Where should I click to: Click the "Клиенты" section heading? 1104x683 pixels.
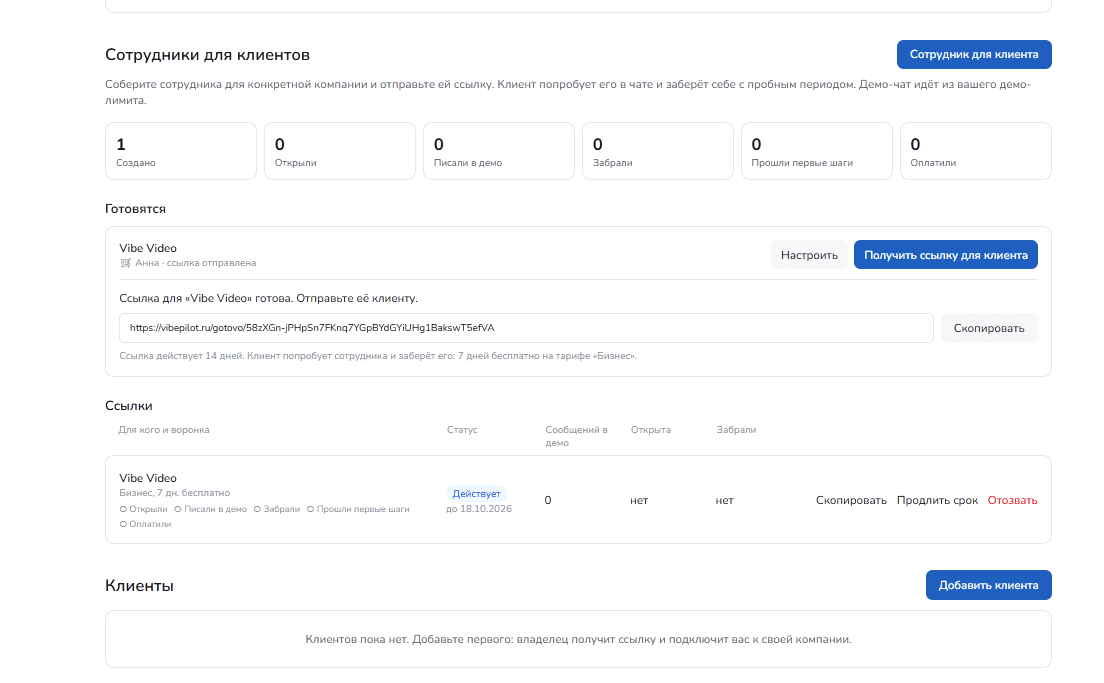click(x=139, y=586)
